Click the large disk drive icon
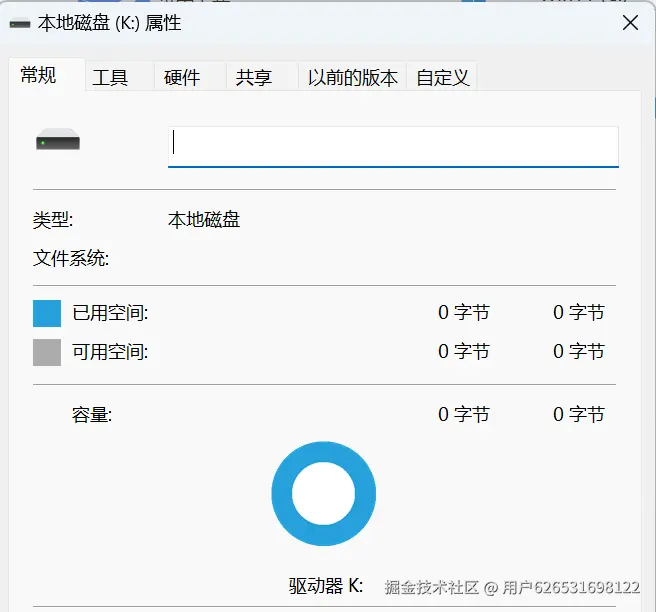656x612 pixels. click(58, 139)
